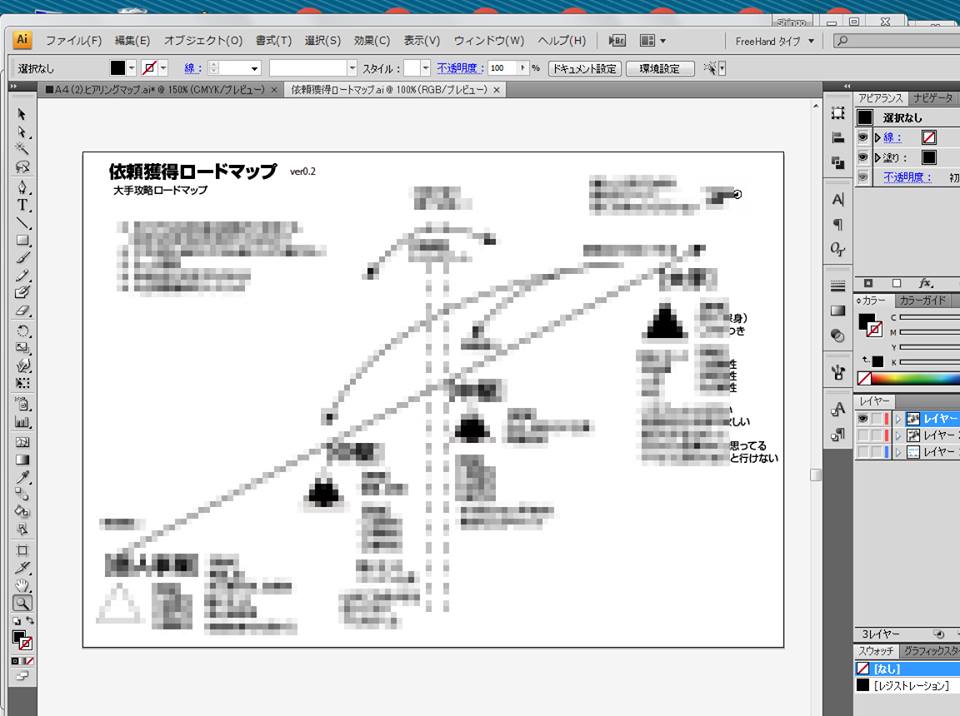
Task: Expand the first layer's disclosure triangle
Action: 898,419
